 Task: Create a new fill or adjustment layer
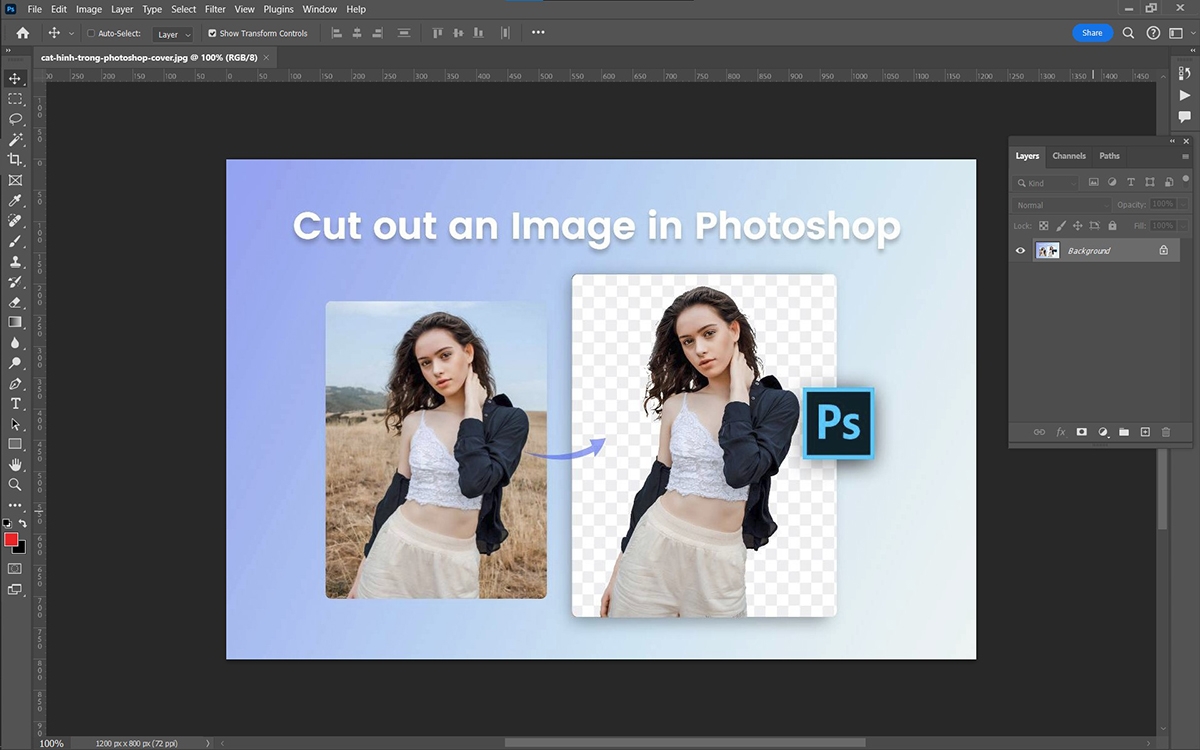point(1103,432)
